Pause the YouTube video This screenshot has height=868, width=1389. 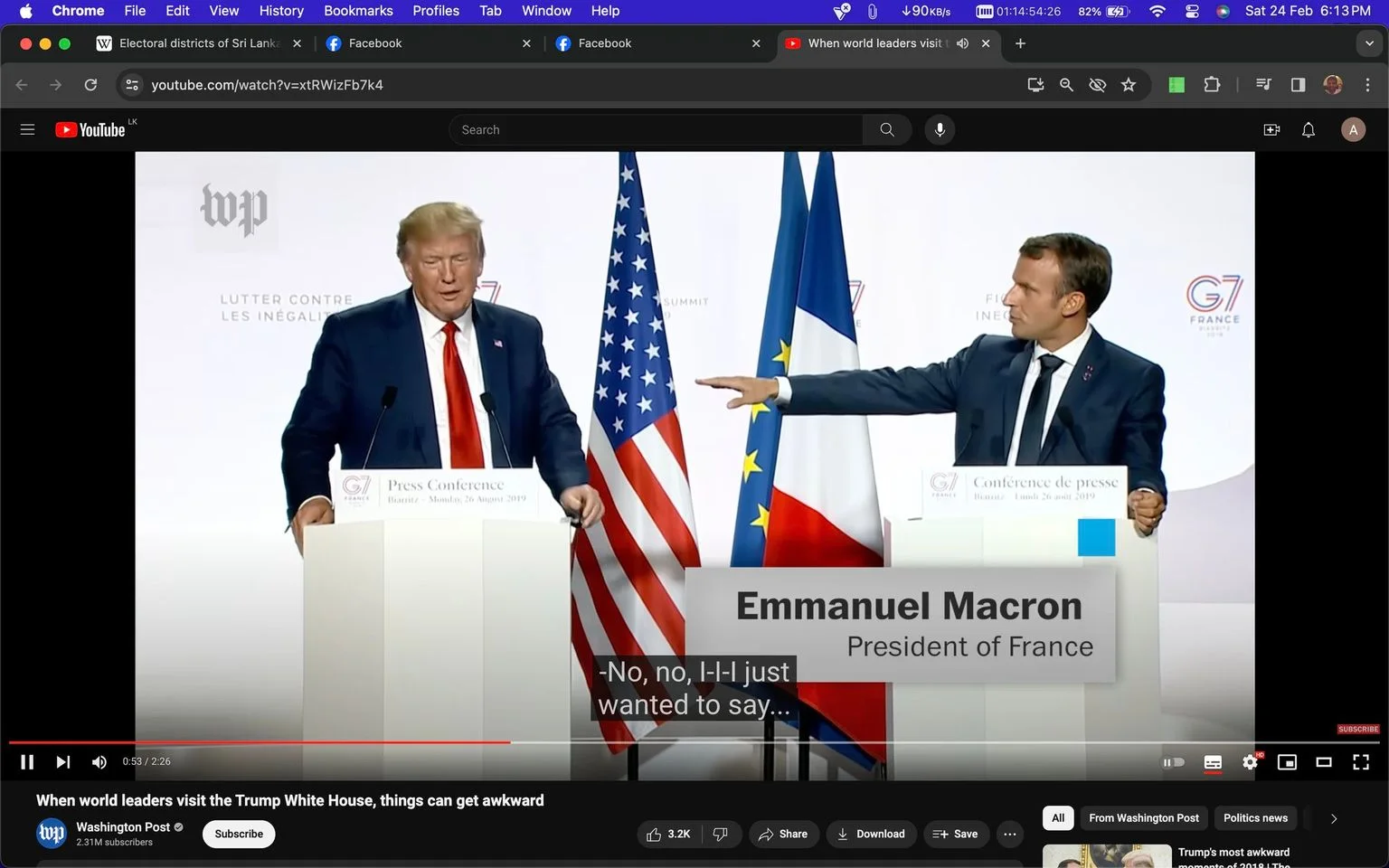click(x=27, y=762)
